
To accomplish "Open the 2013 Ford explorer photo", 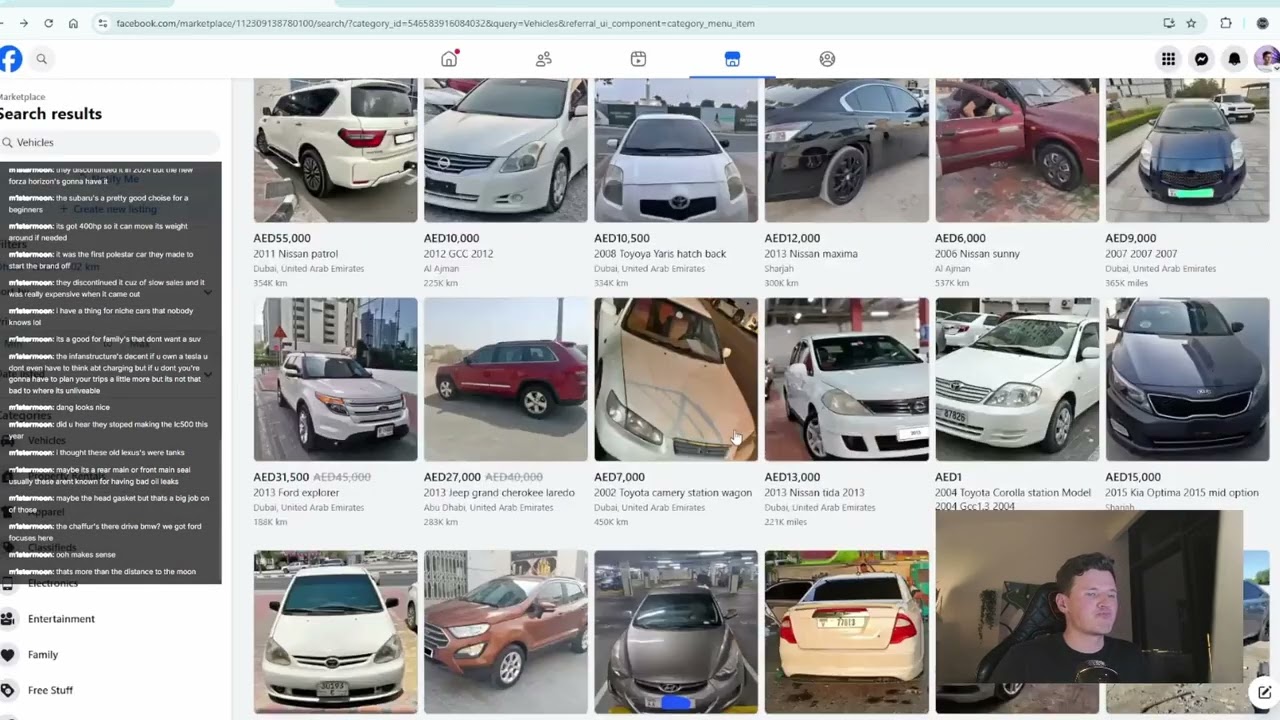I will click(335, 379).
